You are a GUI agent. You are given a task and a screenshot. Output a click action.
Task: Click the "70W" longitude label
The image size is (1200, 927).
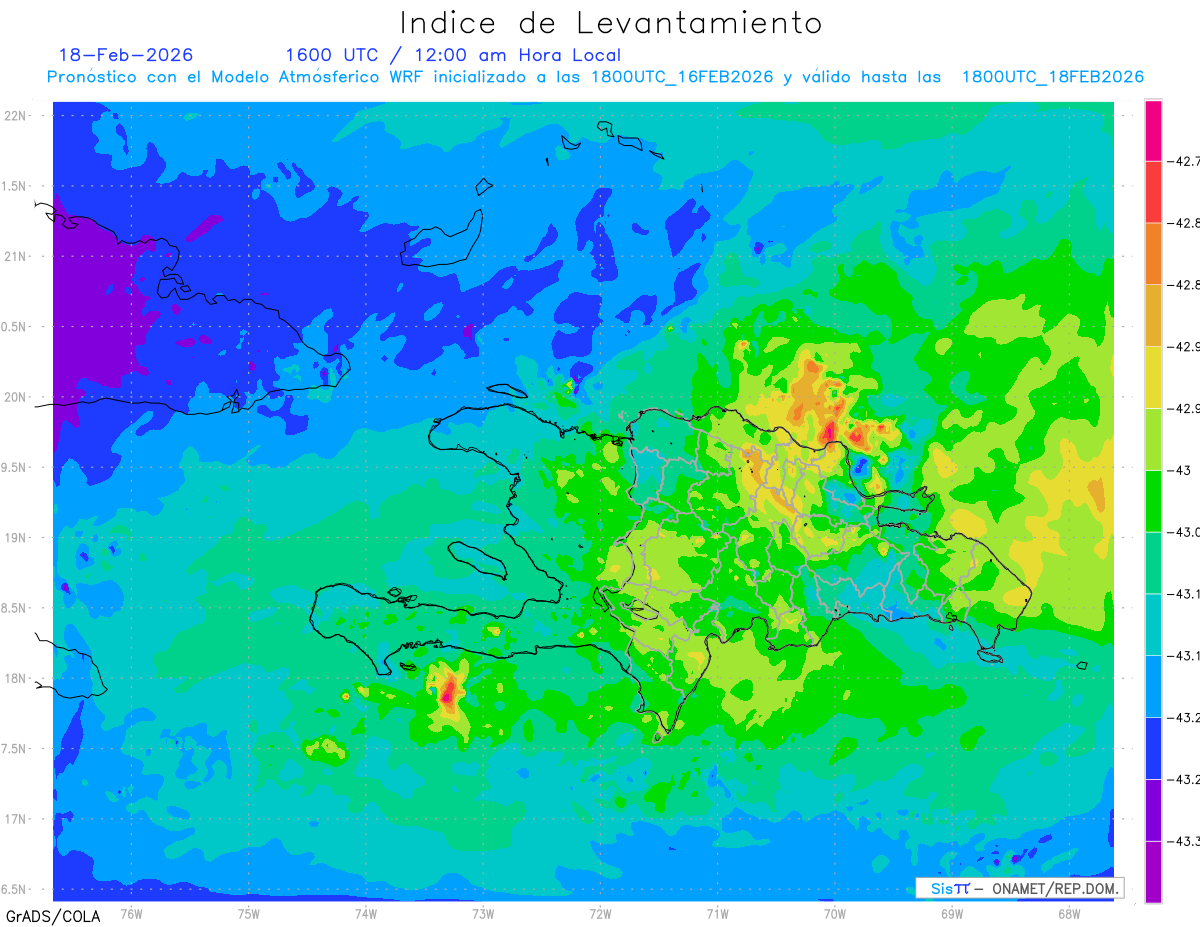pyautogui.click(x=834, y=913)
